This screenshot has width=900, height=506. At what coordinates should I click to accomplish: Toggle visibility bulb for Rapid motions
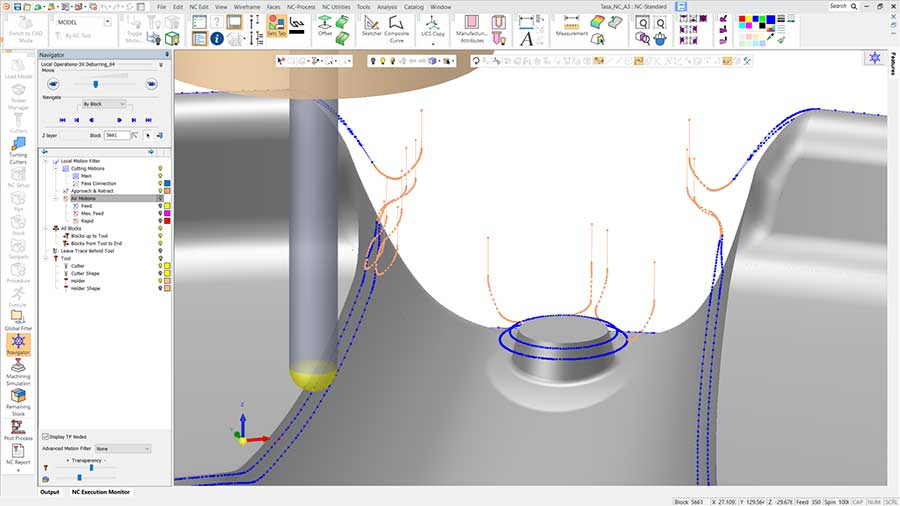point(160,220)
